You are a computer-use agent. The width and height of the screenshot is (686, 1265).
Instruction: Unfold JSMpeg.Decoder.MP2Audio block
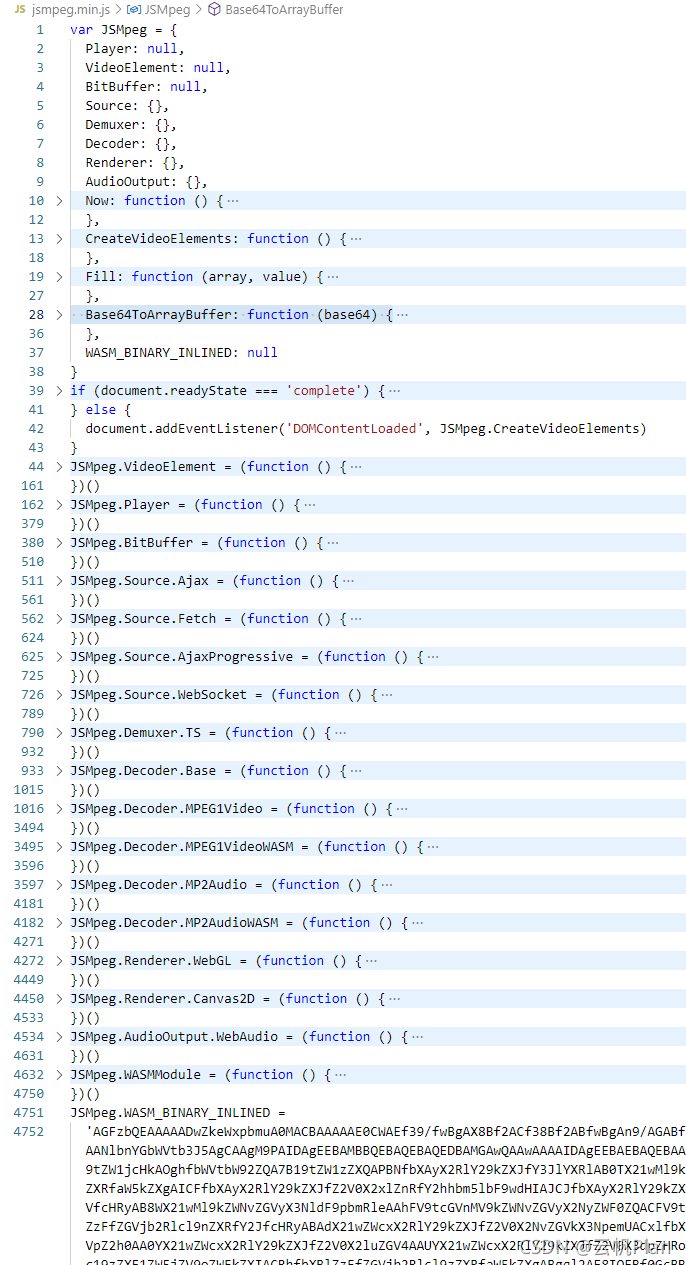point(59,885)
